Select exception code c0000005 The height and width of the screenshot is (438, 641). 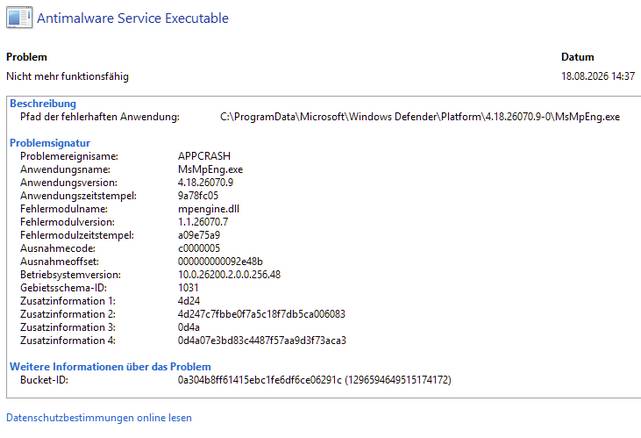tap(199, 248)
